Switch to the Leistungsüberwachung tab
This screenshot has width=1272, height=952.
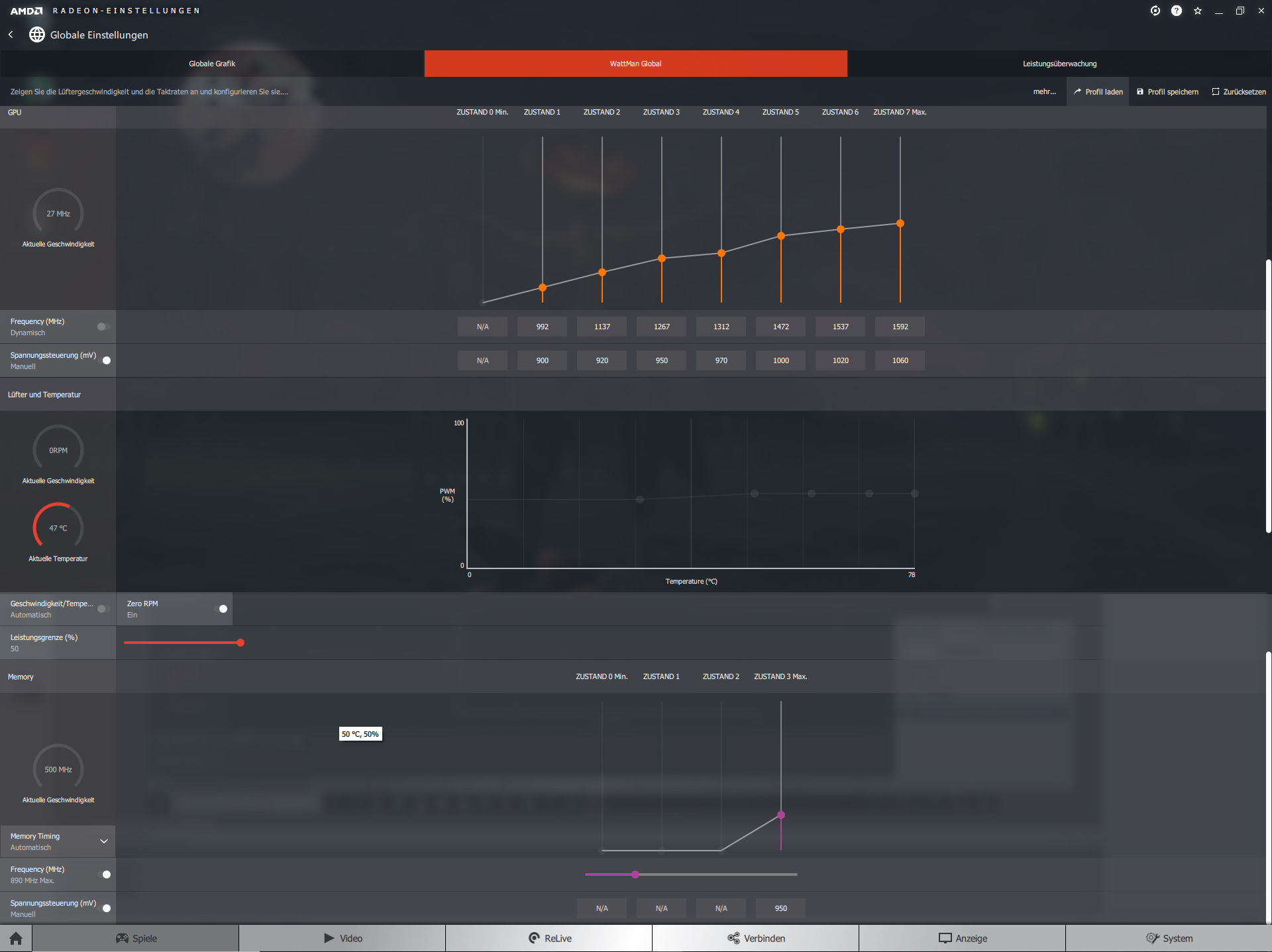pyautogui.click(x=1059, y=64)
